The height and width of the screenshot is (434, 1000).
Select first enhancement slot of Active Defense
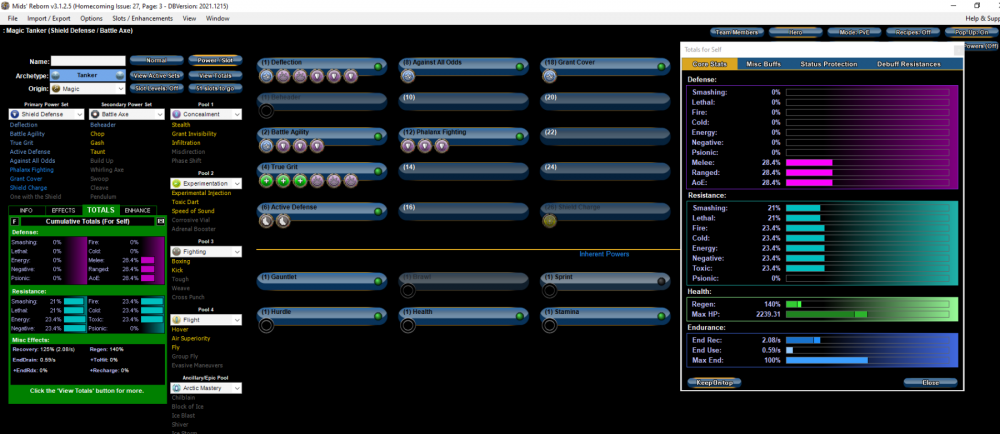click(x=267, y=221)
